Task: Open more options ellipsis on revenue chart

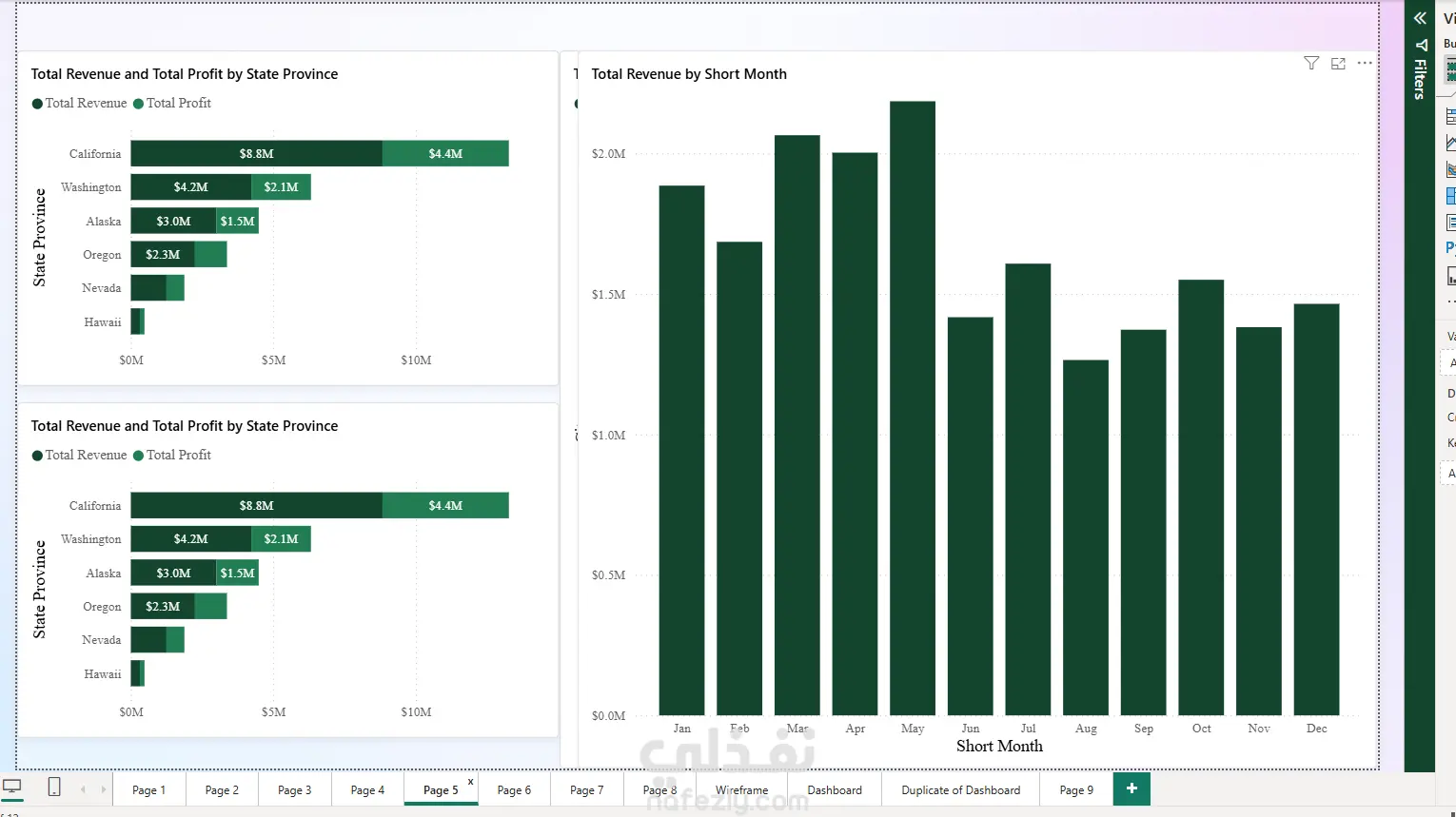Action: point(1365,63)
